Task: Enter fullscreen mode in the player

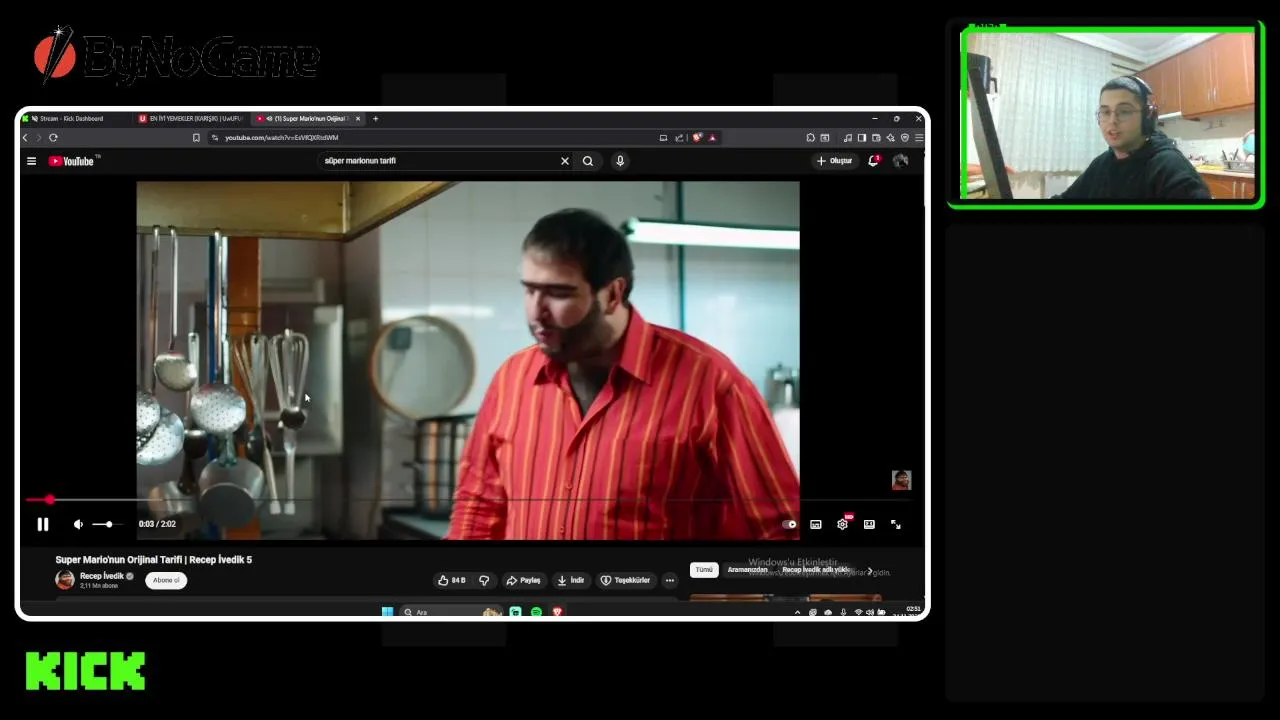Action: point(896,524)
